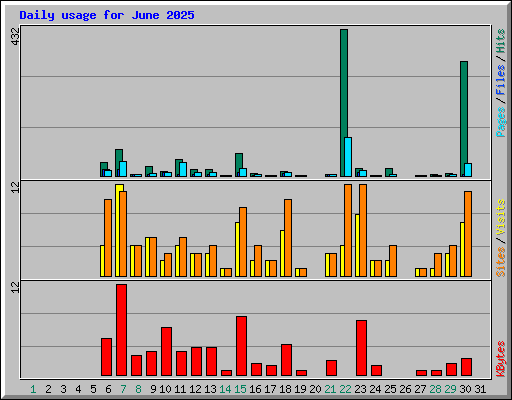
Task: Click green day label 8 on the x-axis
Action: [x=138, y=389]
